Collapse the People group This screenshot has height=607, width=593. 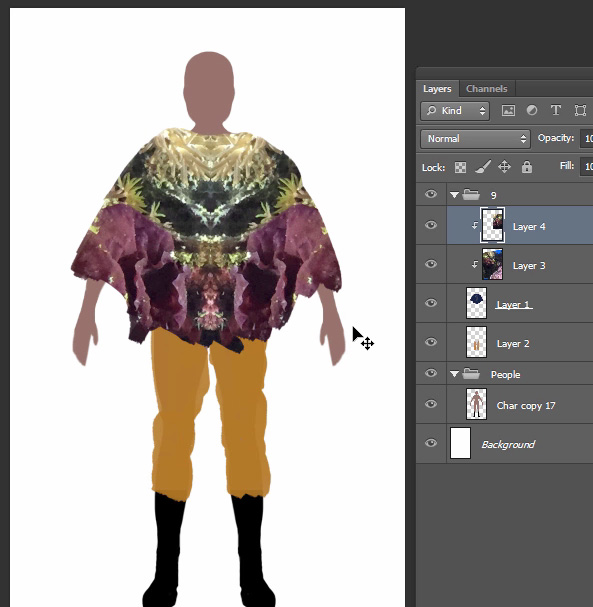click(x=454, y=374)
